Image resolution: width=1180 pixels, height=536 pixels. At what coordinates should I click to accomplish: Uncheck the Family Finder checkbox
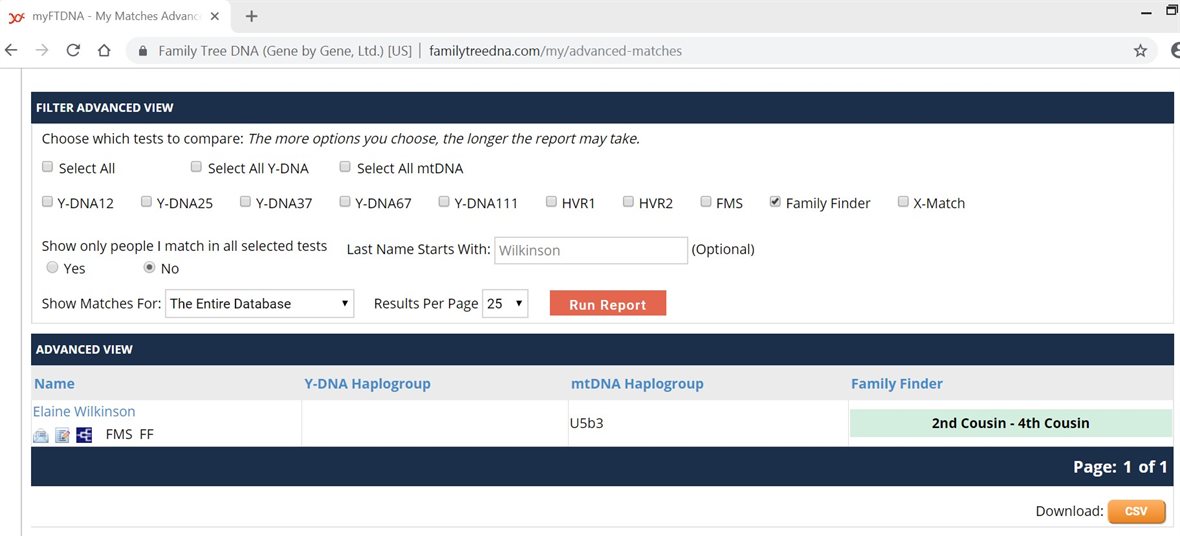pyautogui.click(x=775, y=202)
